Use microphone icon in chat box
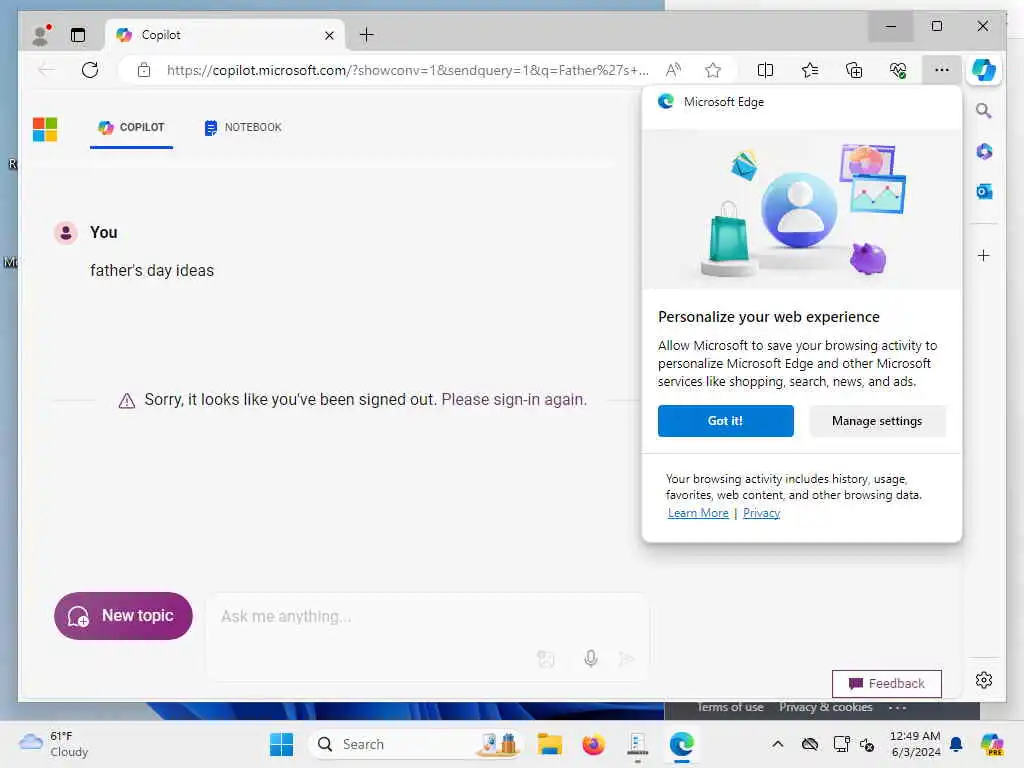Image resolution: width=1024 pixels, height=768 pixels. click(x=590, y=659)
